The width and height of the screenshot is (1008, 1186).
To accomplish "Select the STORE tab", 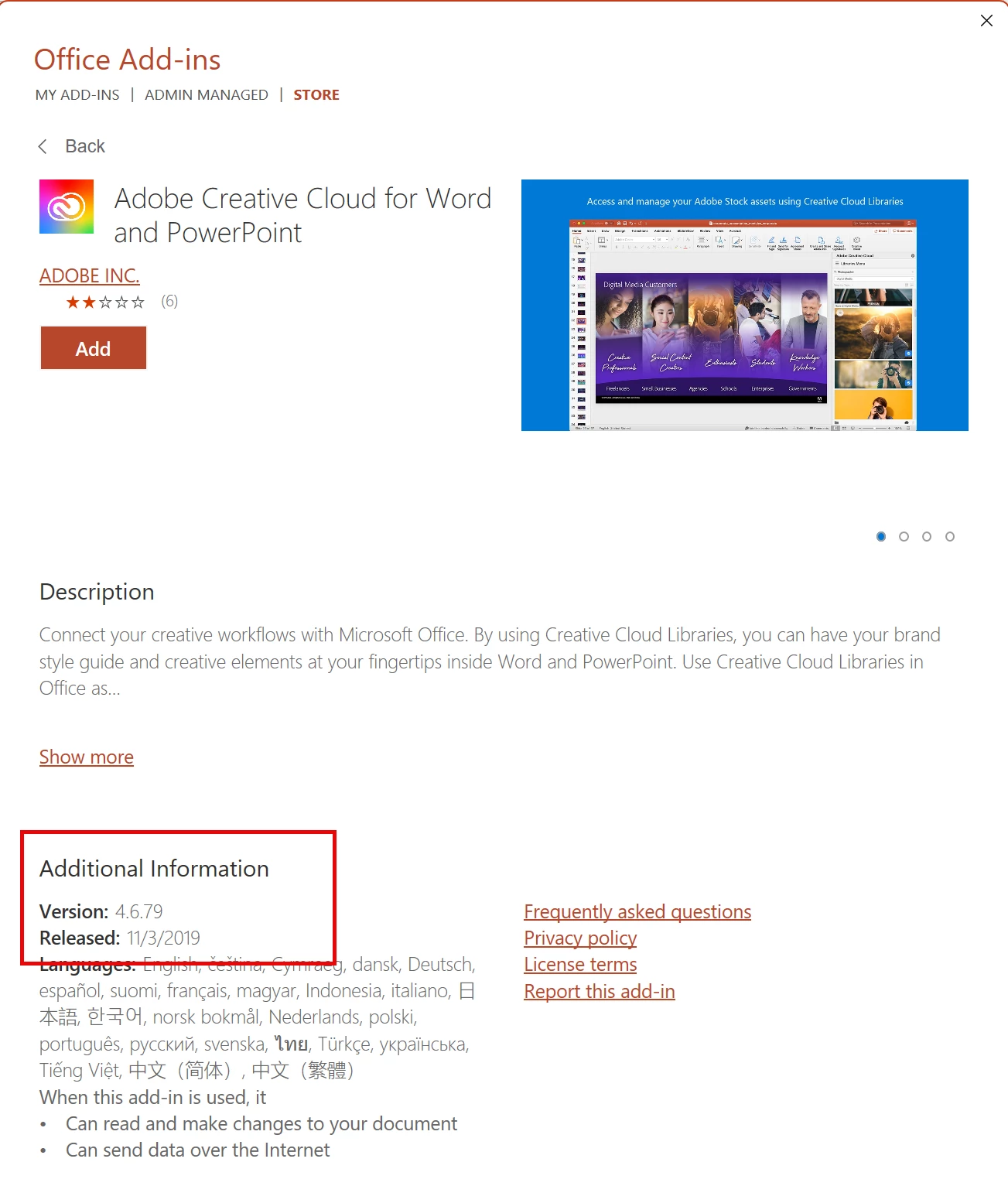I will click(x=316, y=95).
